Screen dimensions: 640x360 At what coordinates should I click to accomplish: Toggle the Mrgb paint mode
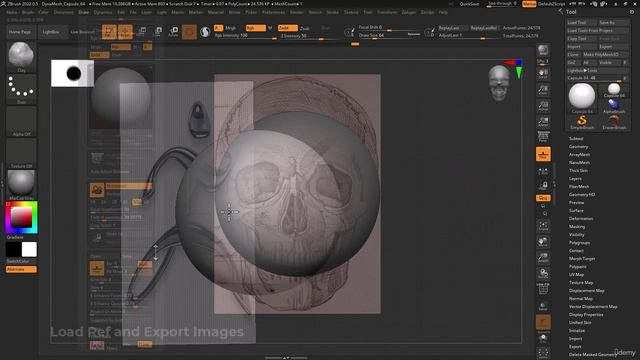pyautogui.click(x=230, y=28)
